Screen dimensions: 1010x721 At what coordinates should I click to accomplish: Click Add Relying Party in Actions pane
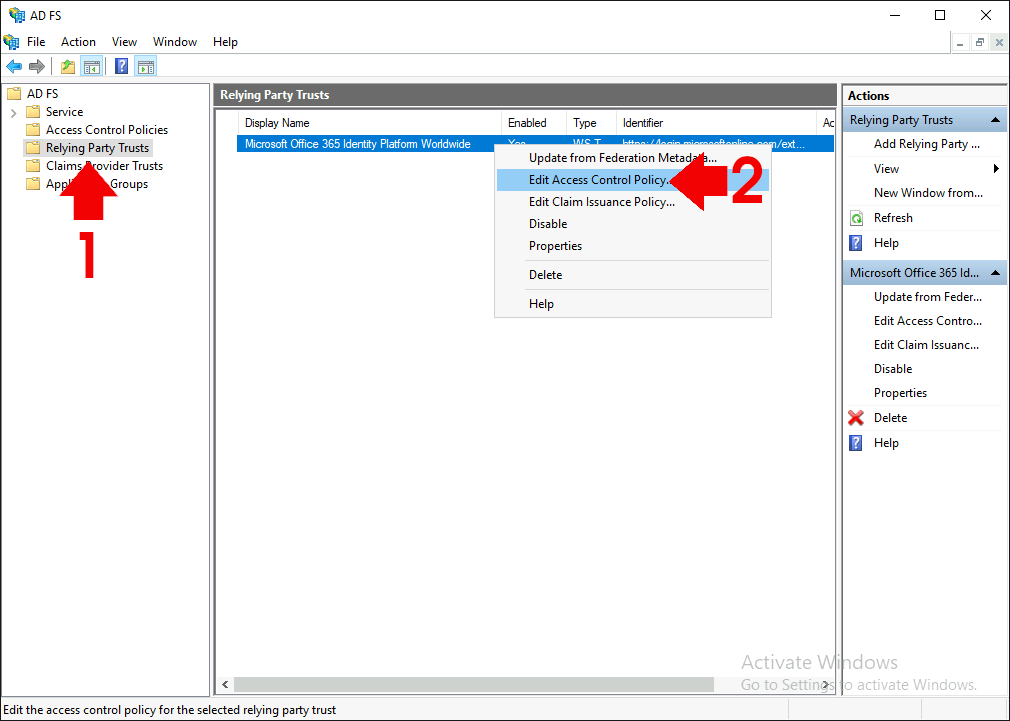pos(926,144)
